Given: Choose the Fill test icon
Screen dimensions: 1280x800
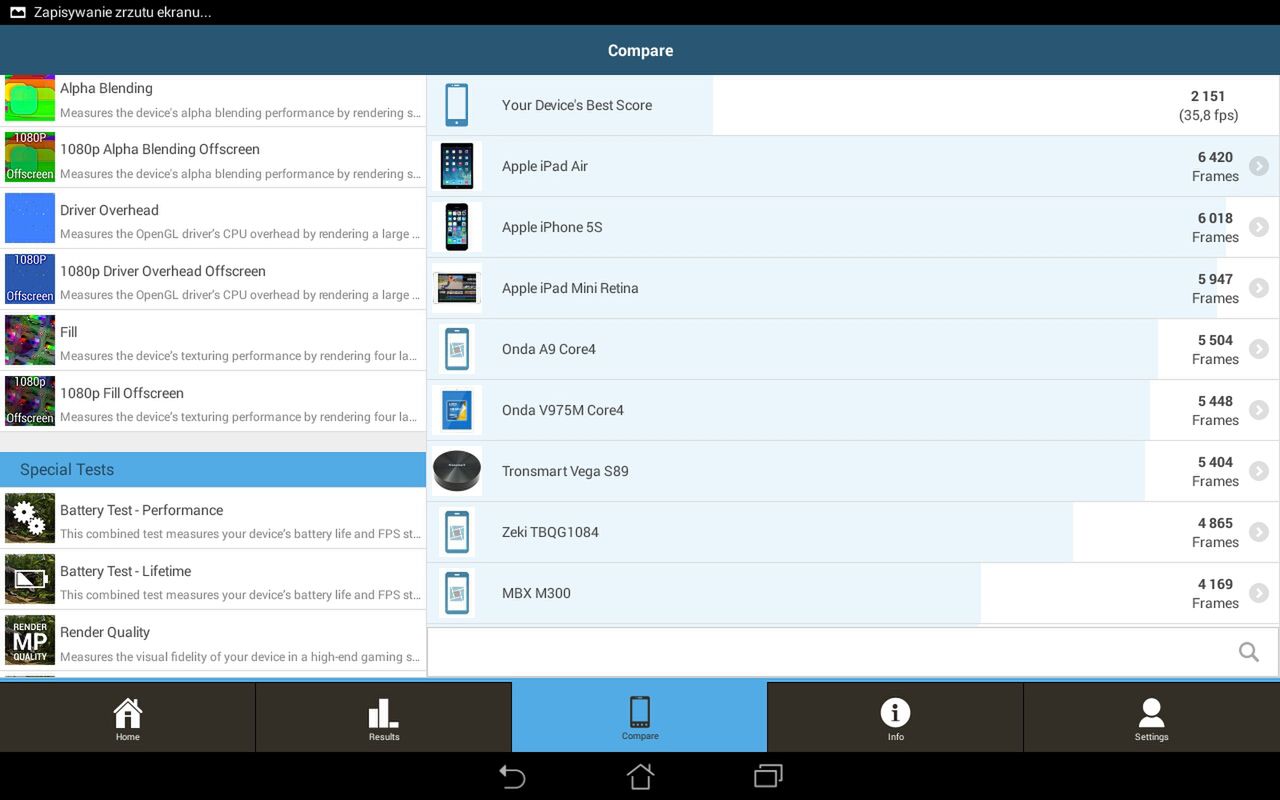Looking at the screenshot, I should point(30,340).
